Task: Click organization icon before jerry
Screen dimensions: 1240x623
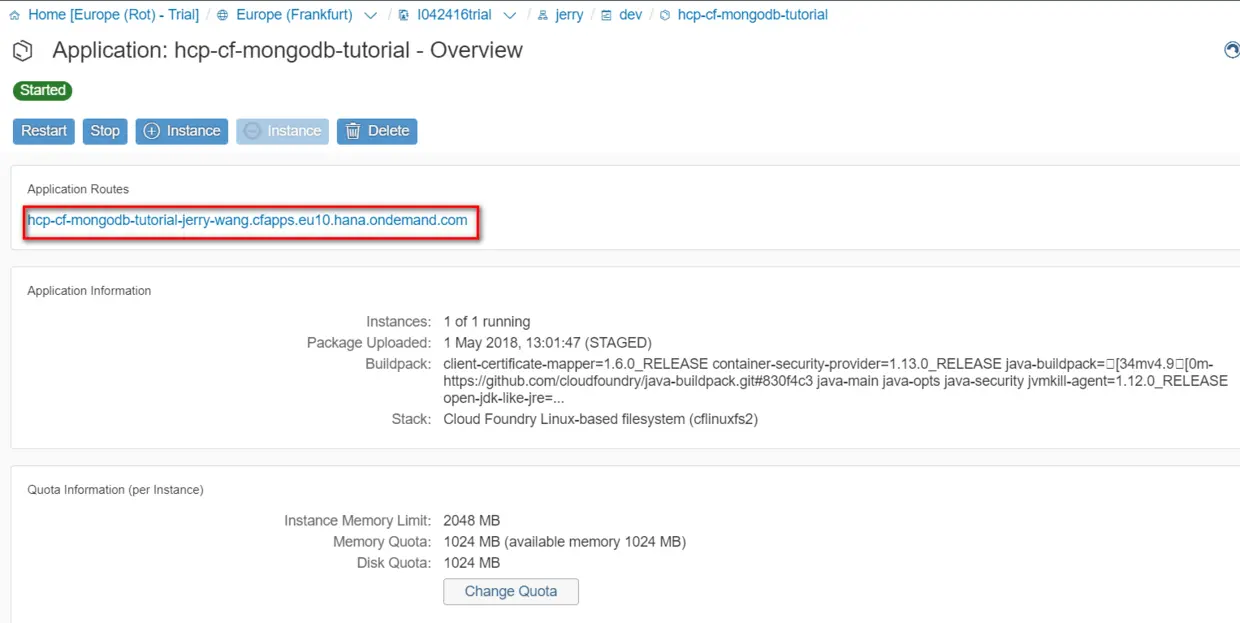Action: pyautogui.click(x=542, y=15)
